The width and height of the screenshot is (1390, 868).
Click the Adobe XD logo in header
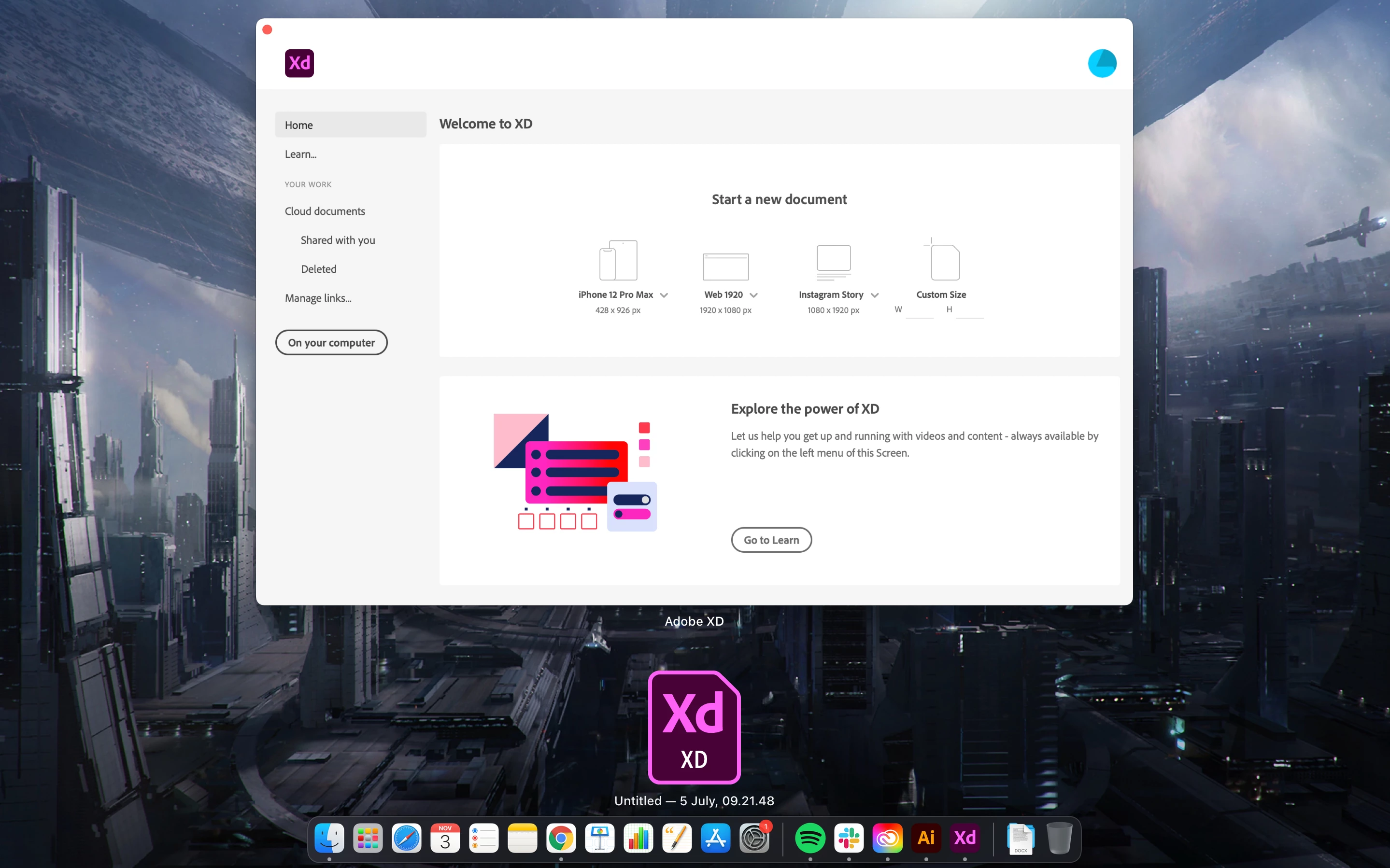coord(299,63)
